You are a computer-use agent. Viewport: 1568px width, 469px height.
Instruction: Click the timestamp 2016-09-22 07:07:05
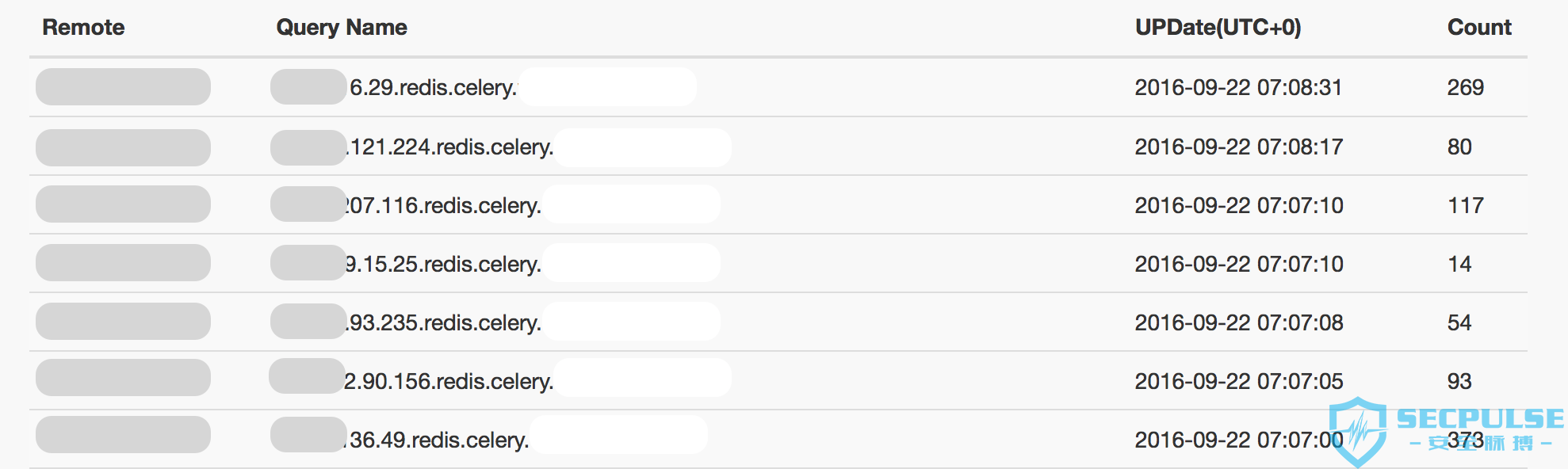(1239, 381)
